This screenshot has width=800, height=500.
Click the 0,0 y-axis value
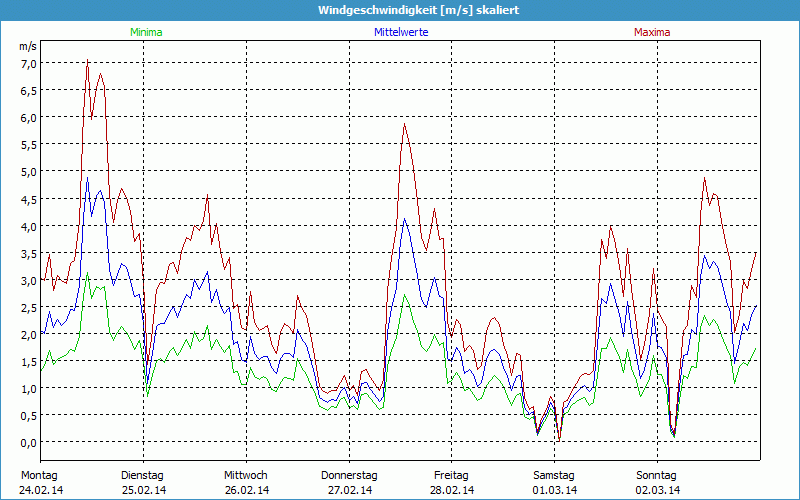tap(29, 442)
